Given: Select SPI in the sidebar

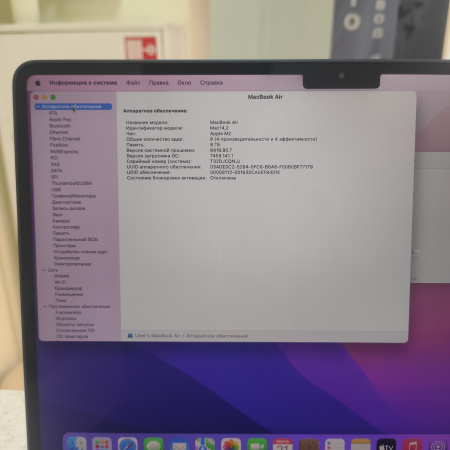Looking at the screenshot, I should [x=55, y=177].
